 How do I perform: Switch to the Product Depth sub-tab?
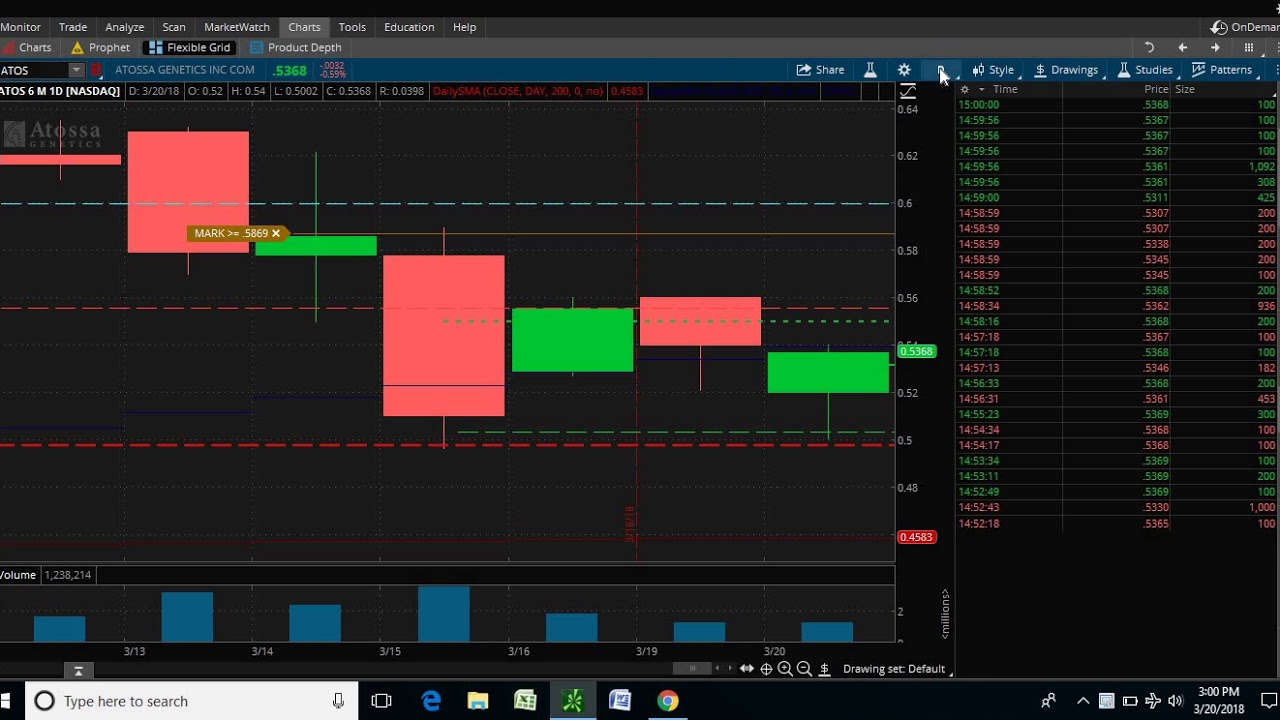point(296,47)
